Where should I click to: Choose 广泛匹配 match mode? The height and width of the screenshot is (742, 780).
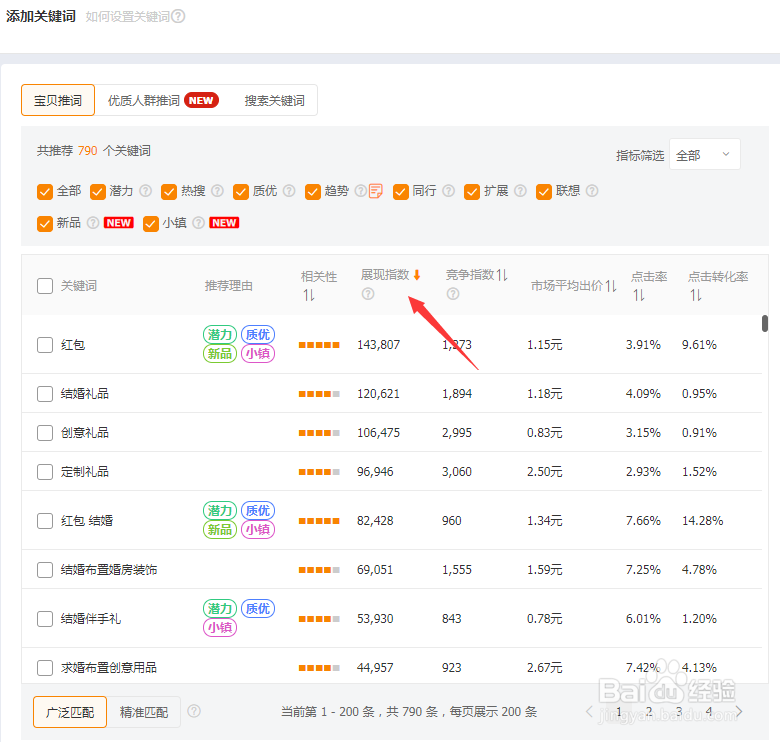[x=70, y=712]
